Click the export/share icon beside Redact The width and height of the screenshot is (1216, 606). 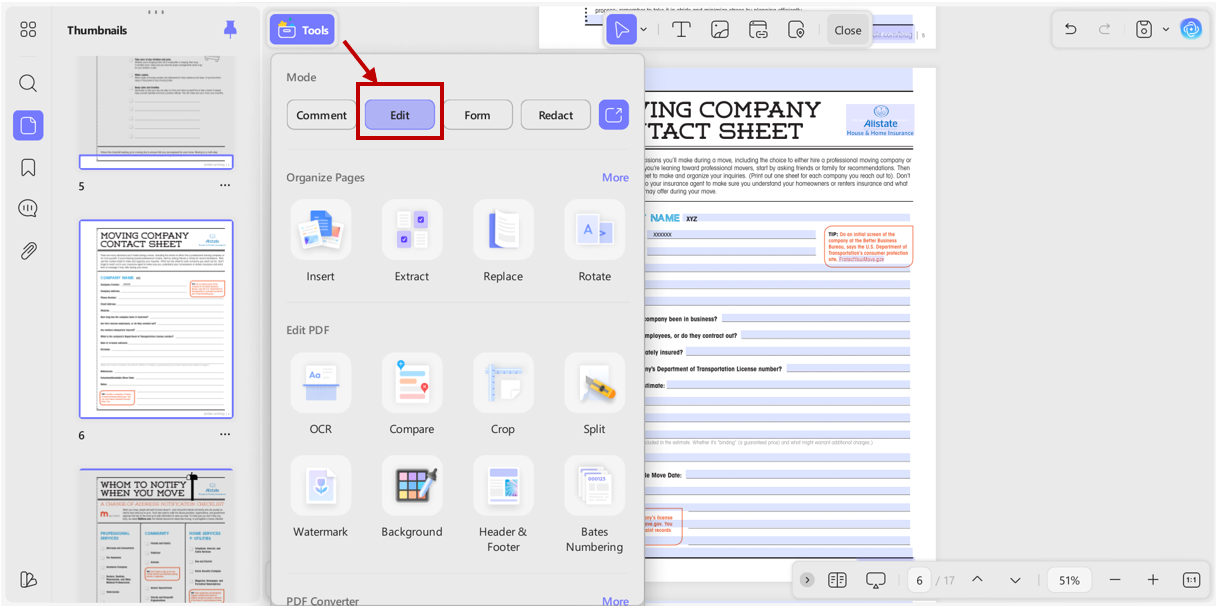614,115
